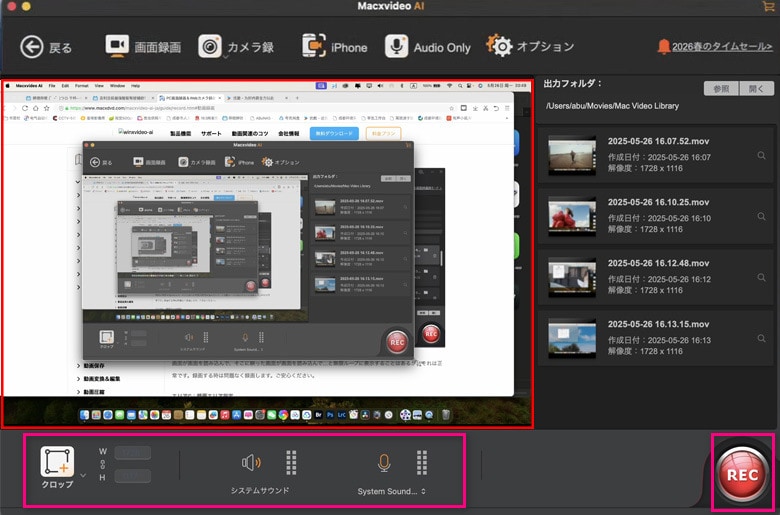Toggle the aspect ratio link between W and H
Screen dimensions: 780x515
coord(102,464)
